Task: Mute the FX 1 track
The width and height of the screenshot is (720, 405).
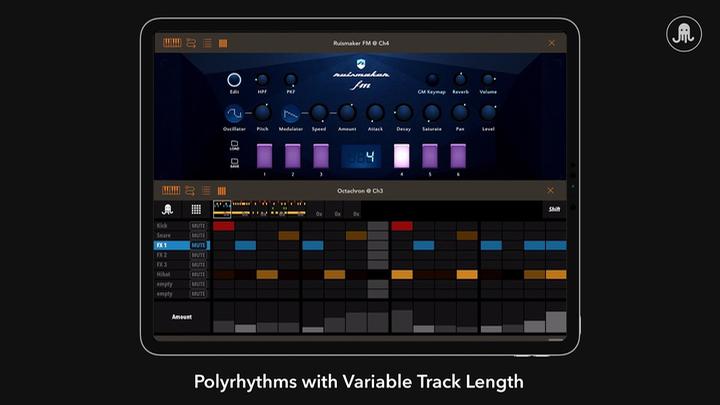Action: (198, 245)
